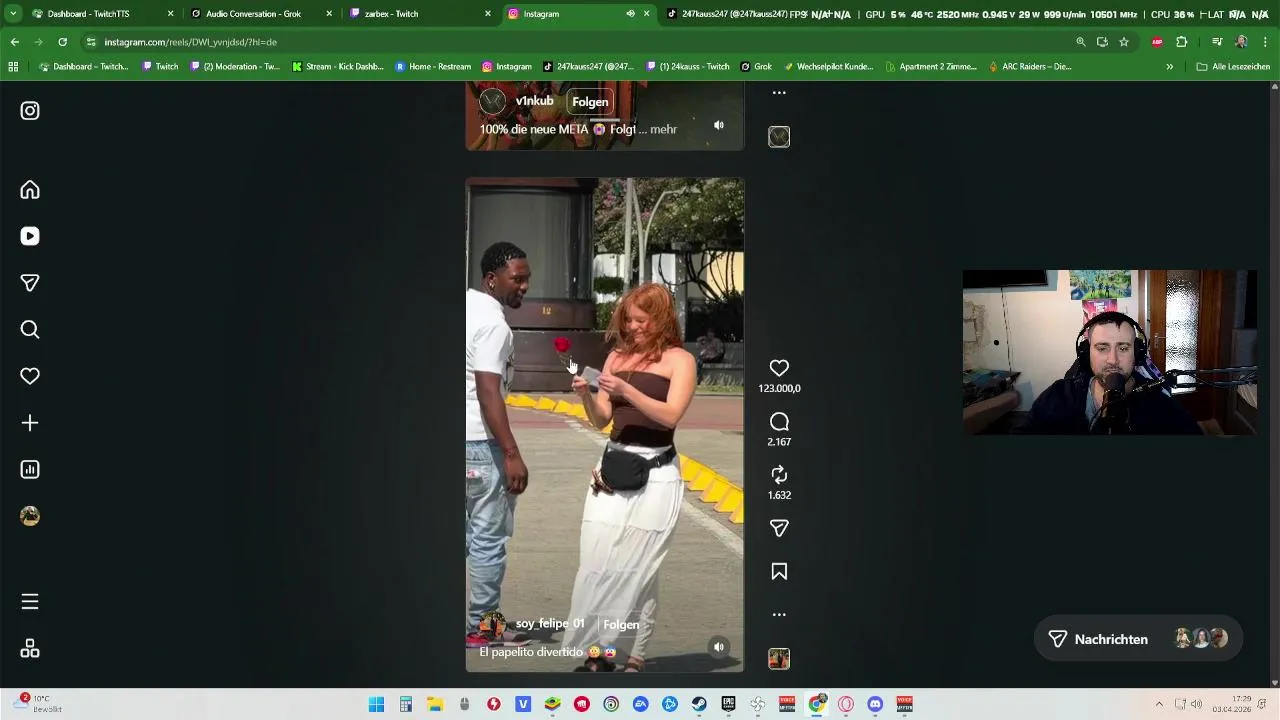1280x720 pixels.
Task: Open the red adblock extension icon
Action: click(x=1157, y=42)
